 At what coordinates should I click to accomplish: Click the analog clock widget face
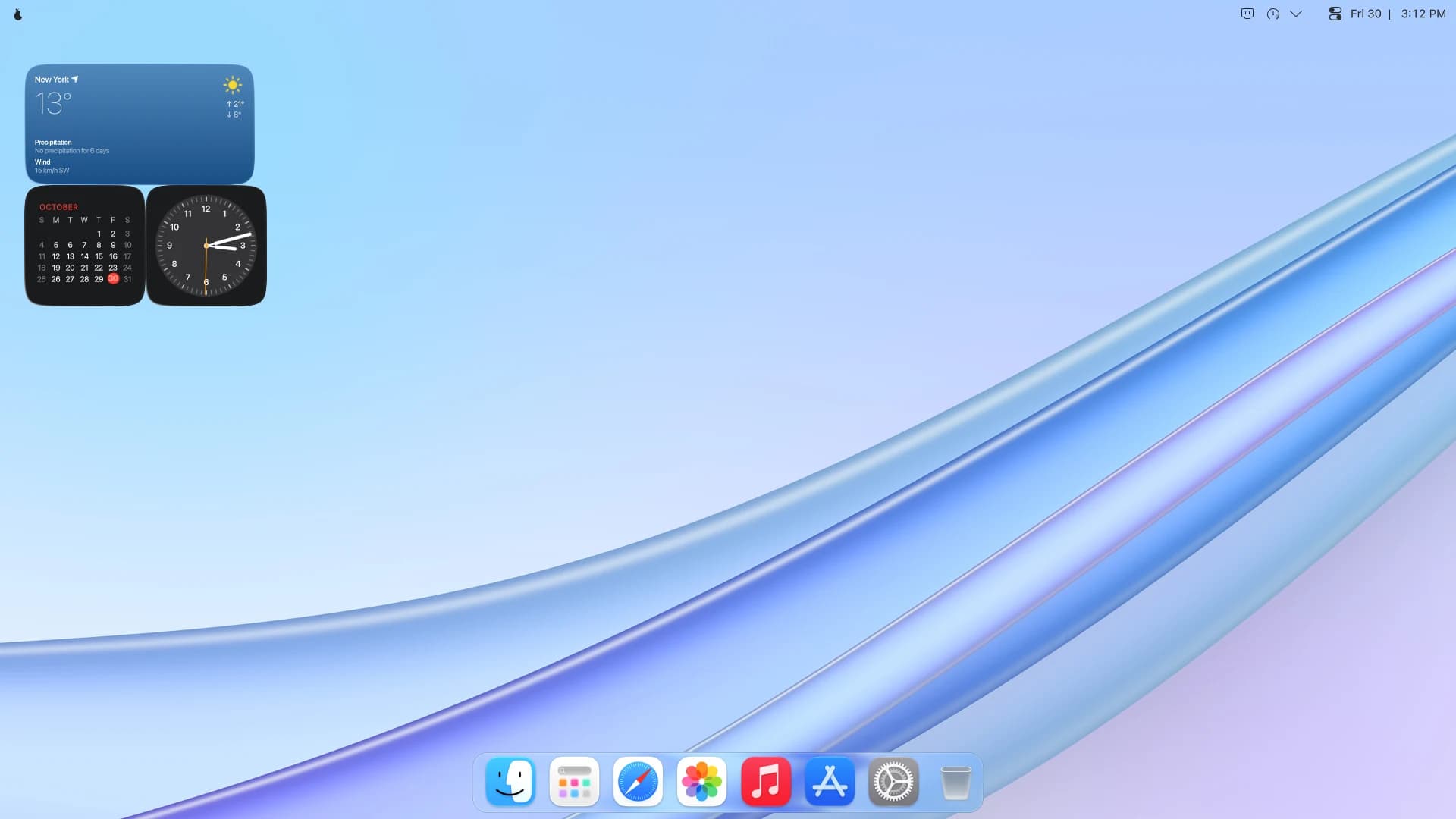[206, 246]
